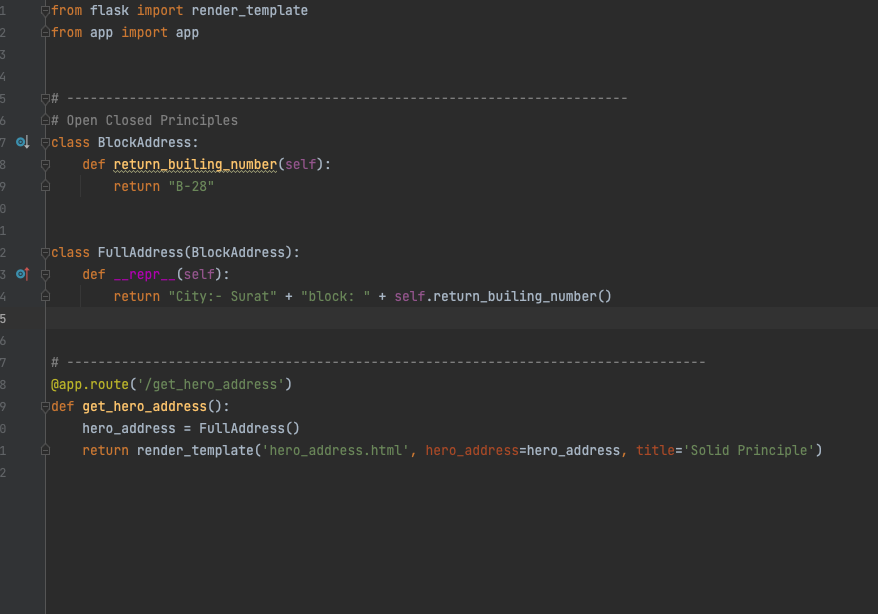Viewport: 878px width, 614px height.
Task: Collapse the FullAddress class body
Action: click(x=44, y=252)
